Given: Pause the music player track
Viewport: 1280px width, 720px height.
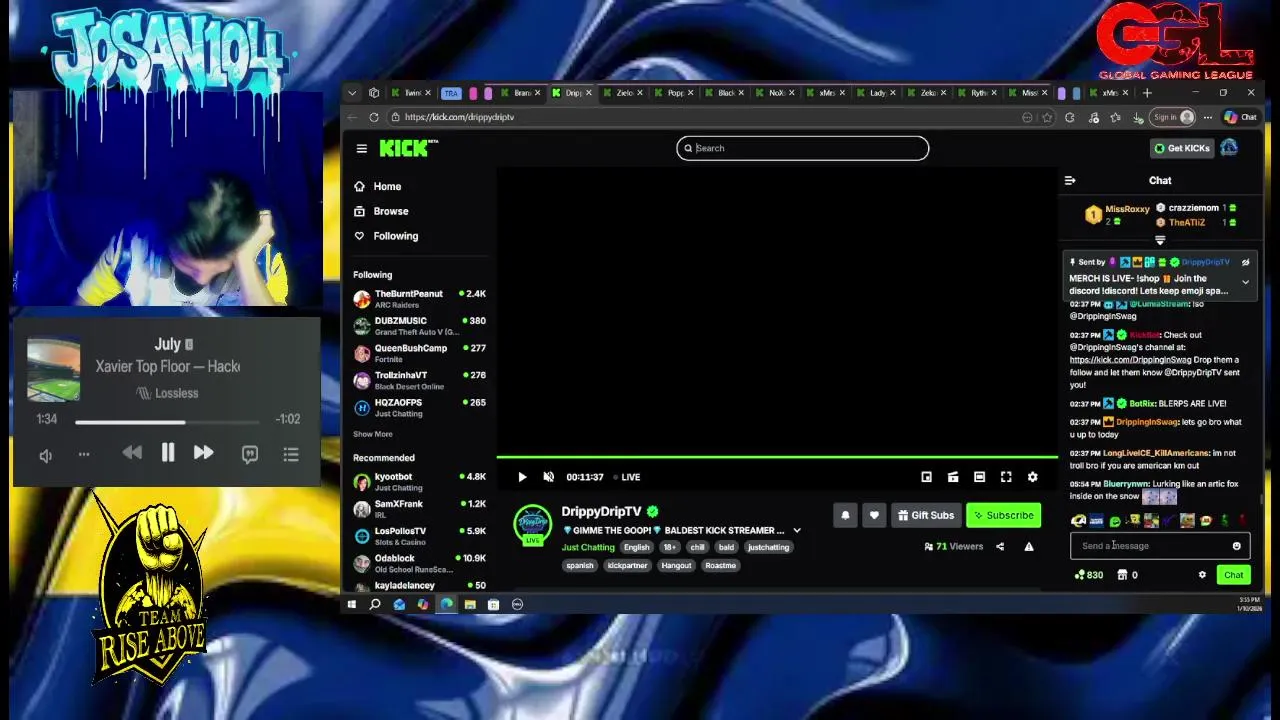Looking at the screenshot, I should pyautogui.click(x=168, y=454).
